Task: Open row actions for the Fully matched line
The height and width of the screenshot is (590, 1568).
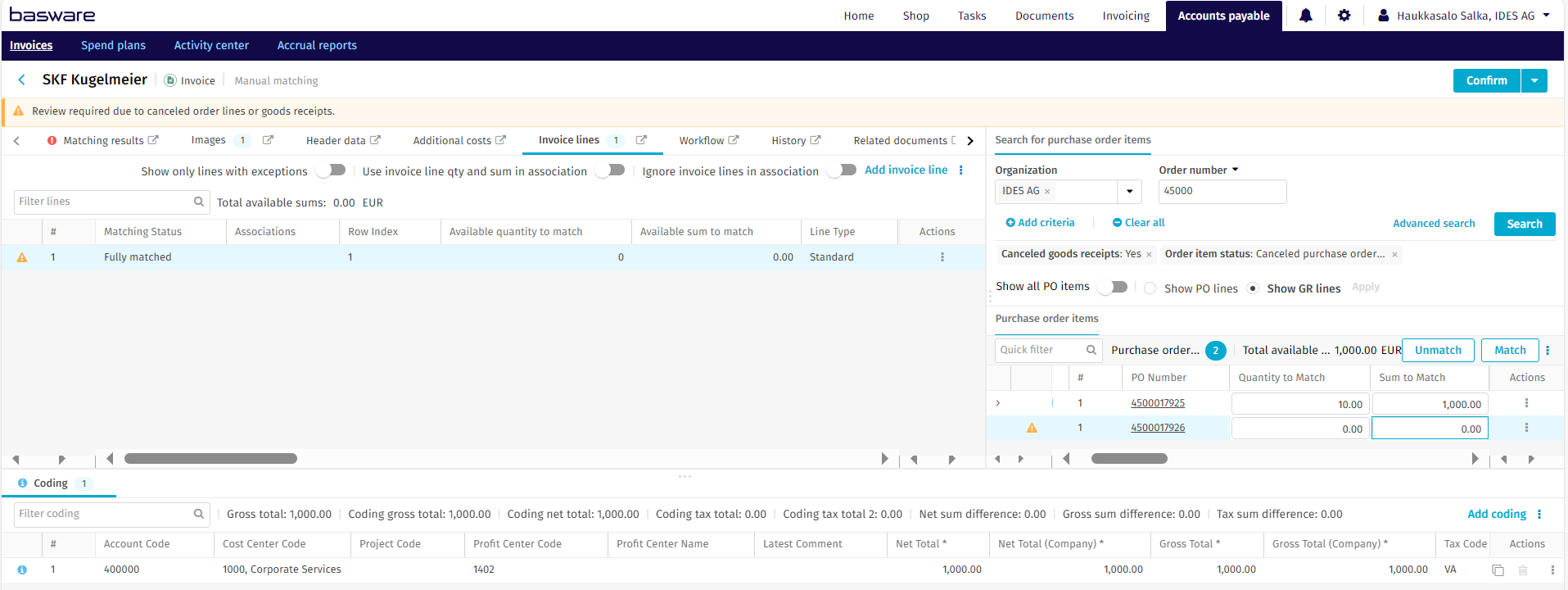Action: click(942, 257)
